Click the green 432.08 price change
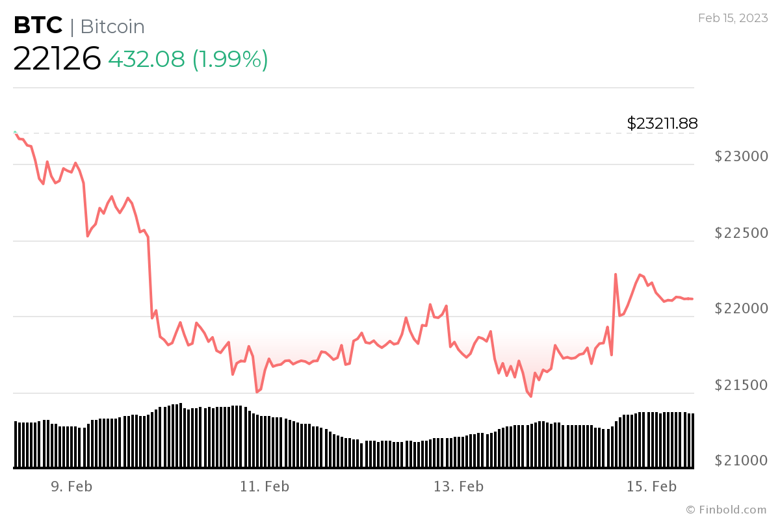The width and height of the screenshot is (780, 520). [x=147, y=59]
